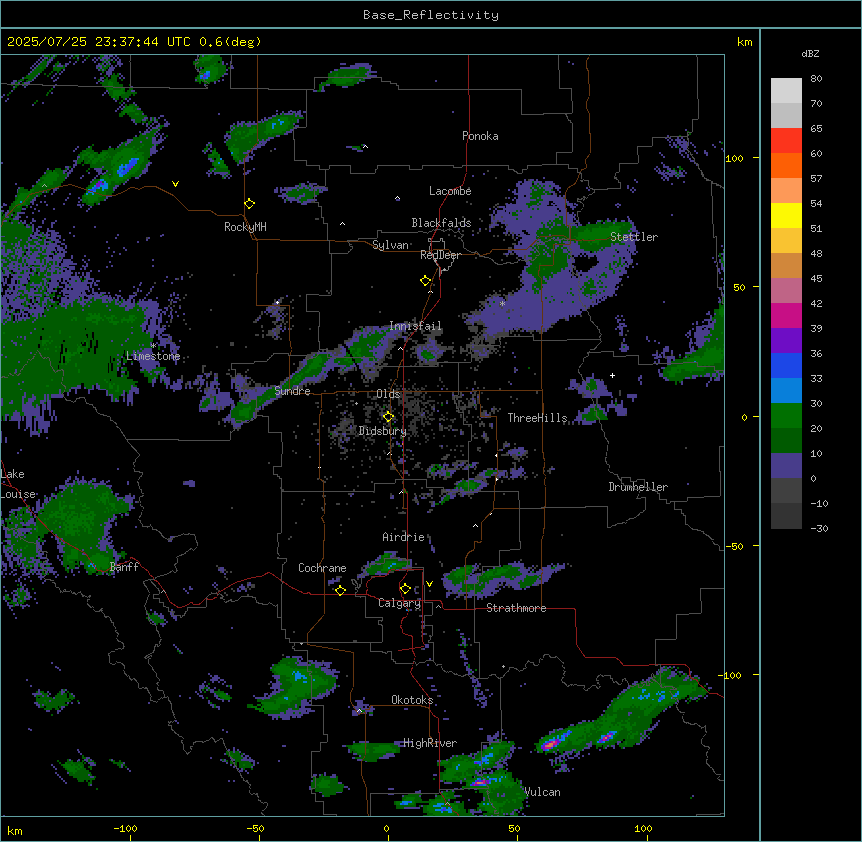This screenshot has height=842, width=862.
Task: Select the Stettler city label
Action: pos(634,237)
